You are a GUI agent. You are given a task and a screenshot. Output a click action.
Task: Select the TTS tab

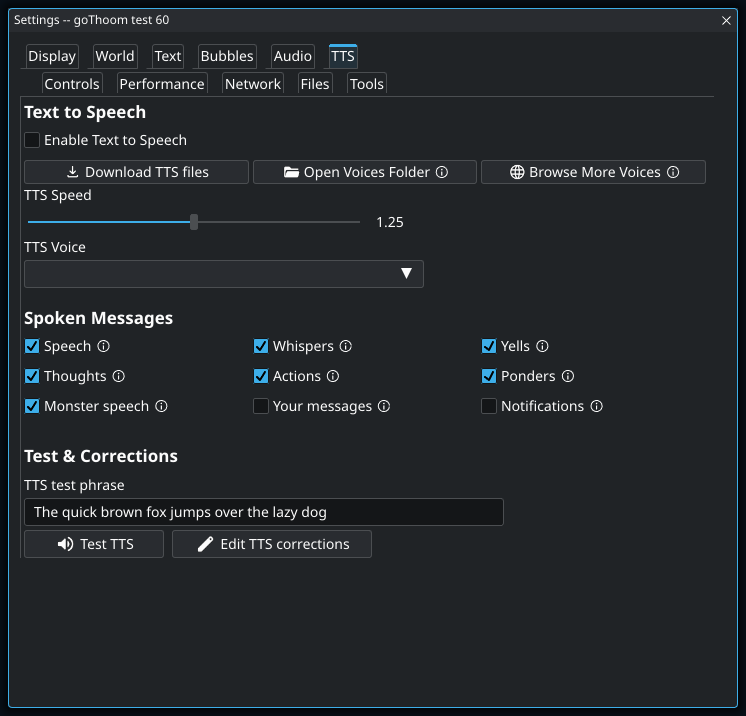[x=343, y=56]
